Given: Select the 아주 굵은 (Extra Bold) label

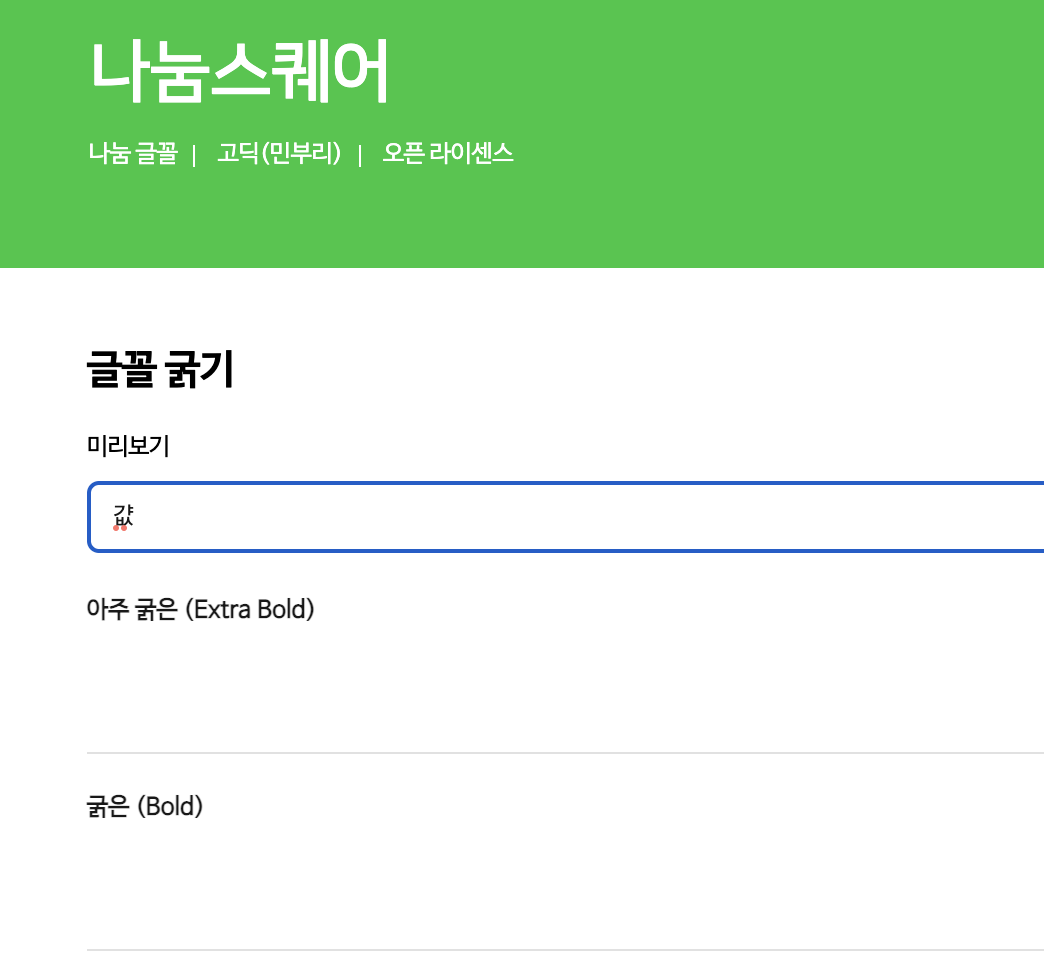Looking at the screenshot, I should pyautogui.click(x=200, y=609).
